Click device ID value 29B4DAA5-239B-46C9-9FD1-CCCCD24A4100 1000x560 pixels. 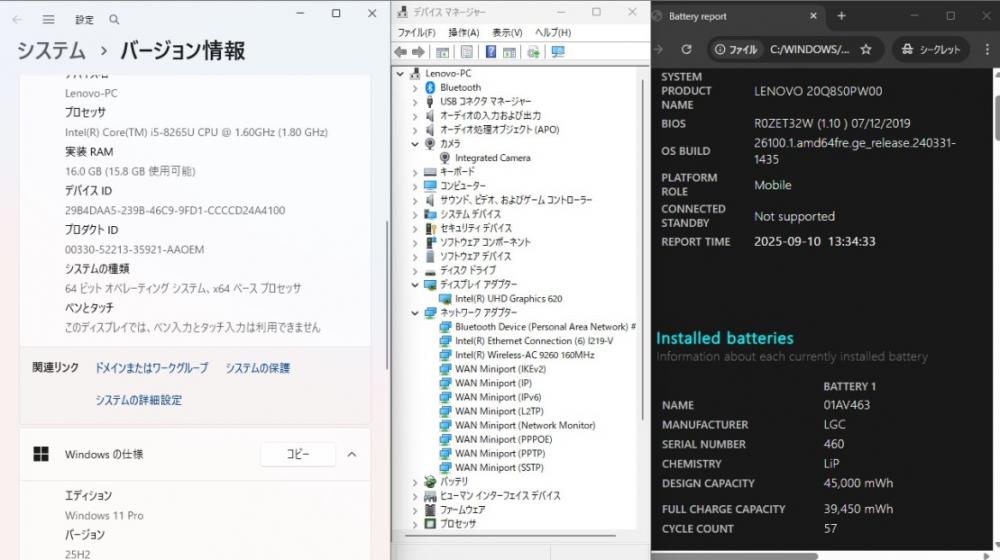click(x=175, y=210)
